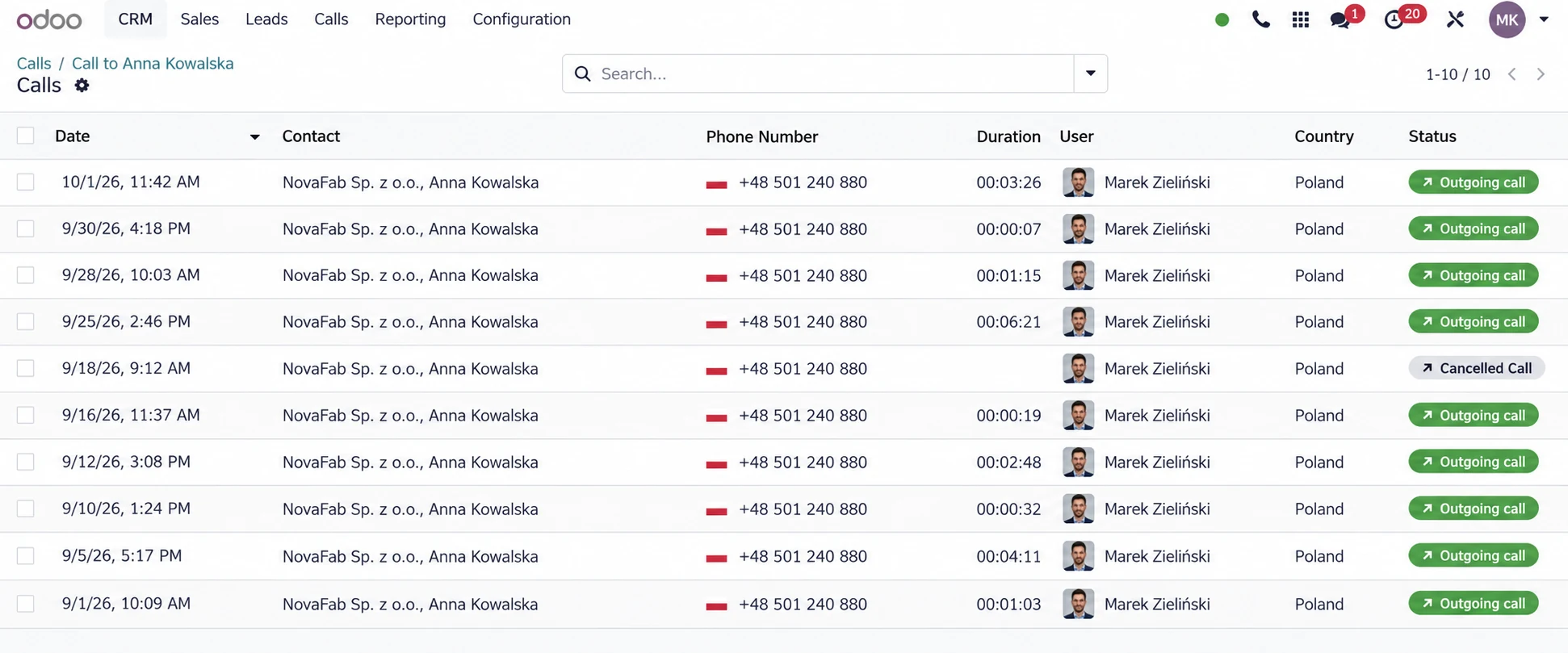This screenshot has width=1568, height=653.
Task: Open the activities clock icon
Action: [x=1394, y=20]
